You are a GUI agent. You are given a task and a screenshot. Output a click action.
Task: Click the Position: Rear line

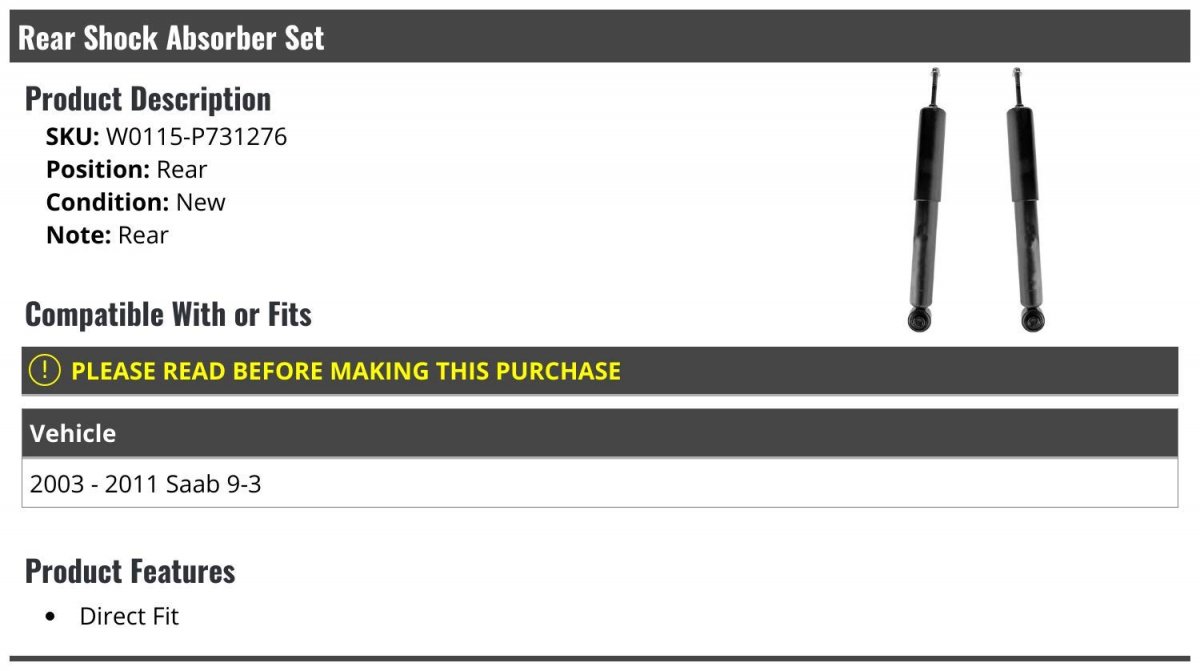click(x=126, y=169)
